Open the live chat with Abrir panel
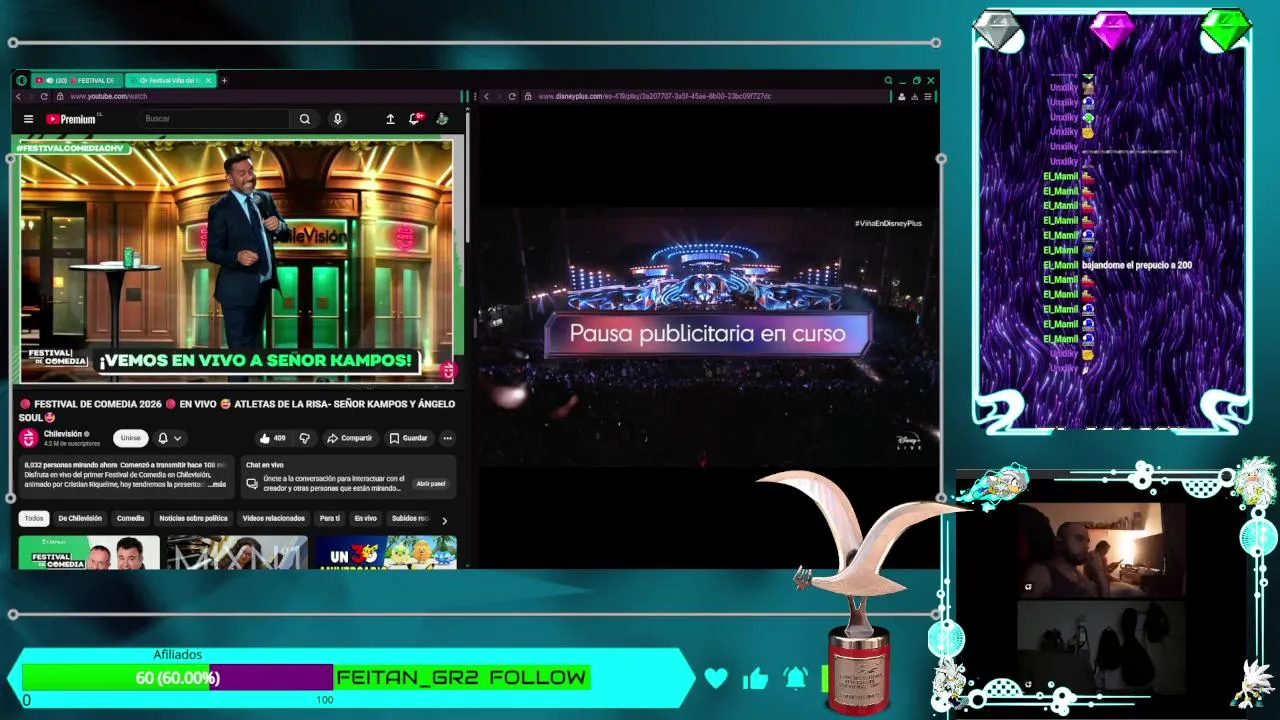 (431, 484)
